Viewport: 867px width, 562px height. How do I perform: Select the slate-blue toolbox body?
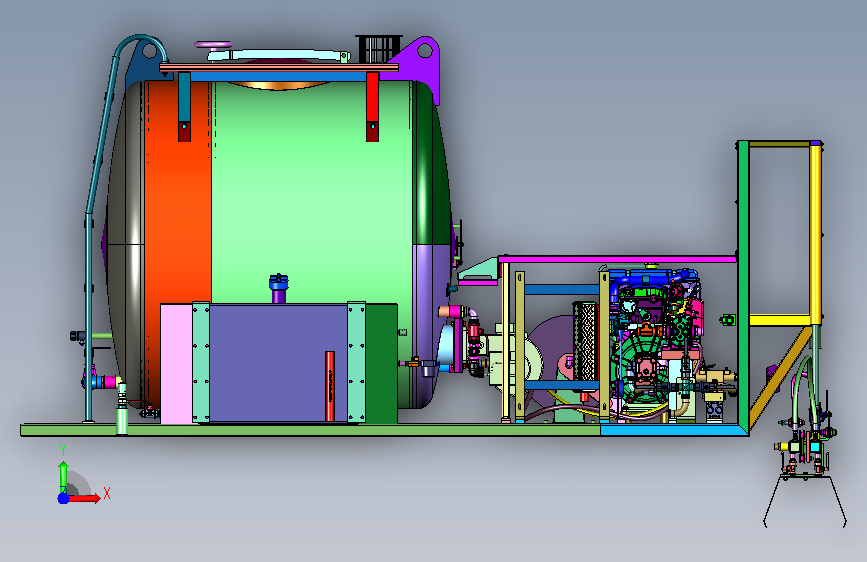coord(278,363)
